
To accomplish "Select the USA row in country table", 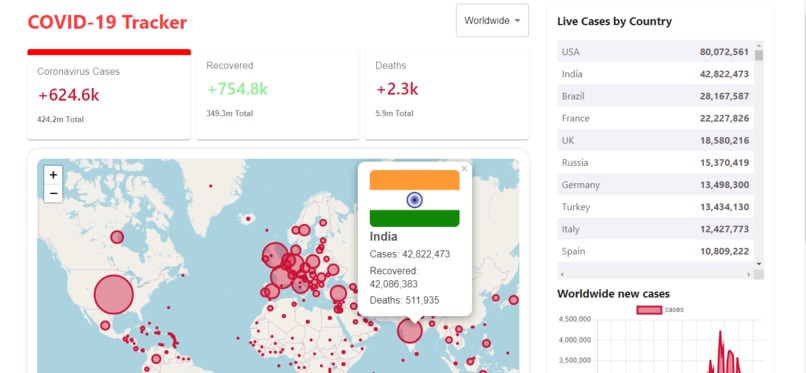I will point(655,51).
